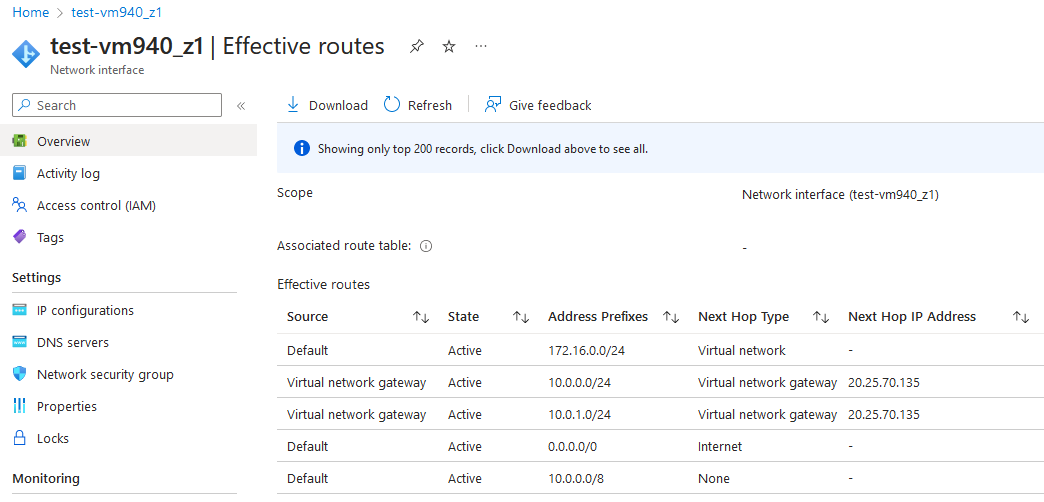
Task: Collapse the sidebar with double chevron
Action: (241, 105)
